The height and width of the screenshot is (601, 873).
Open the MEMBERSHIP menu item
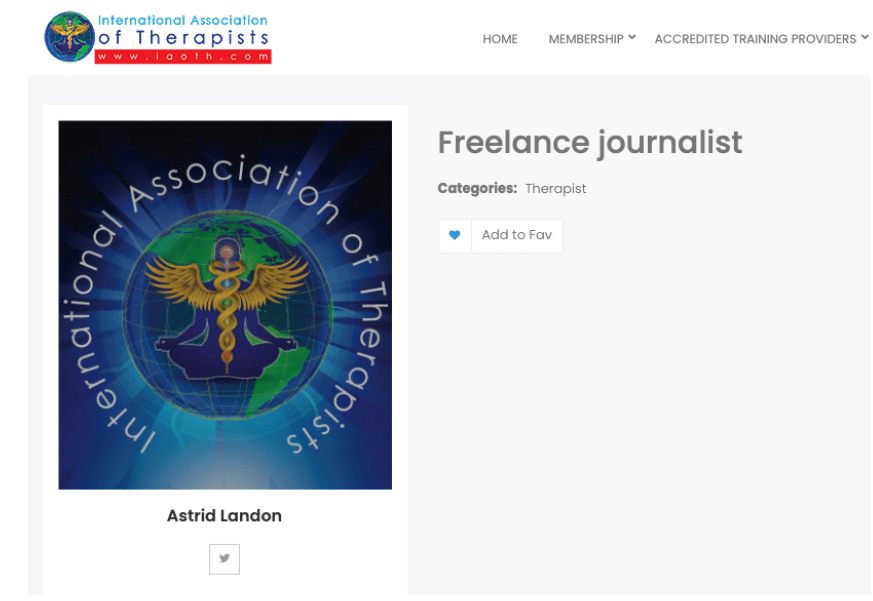click(586, 39)
